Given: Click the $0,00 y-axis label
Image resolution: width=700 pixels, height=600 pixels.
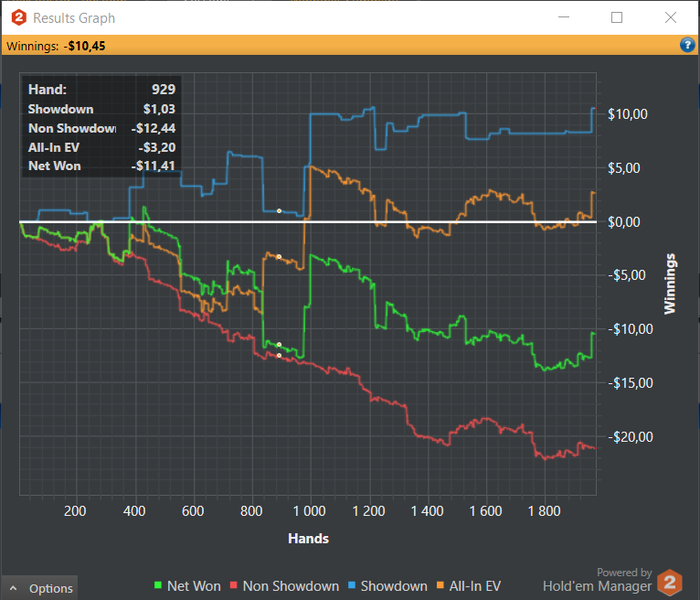Looking at the screenshot, I should pyautogui.click(x=624, y=222).
